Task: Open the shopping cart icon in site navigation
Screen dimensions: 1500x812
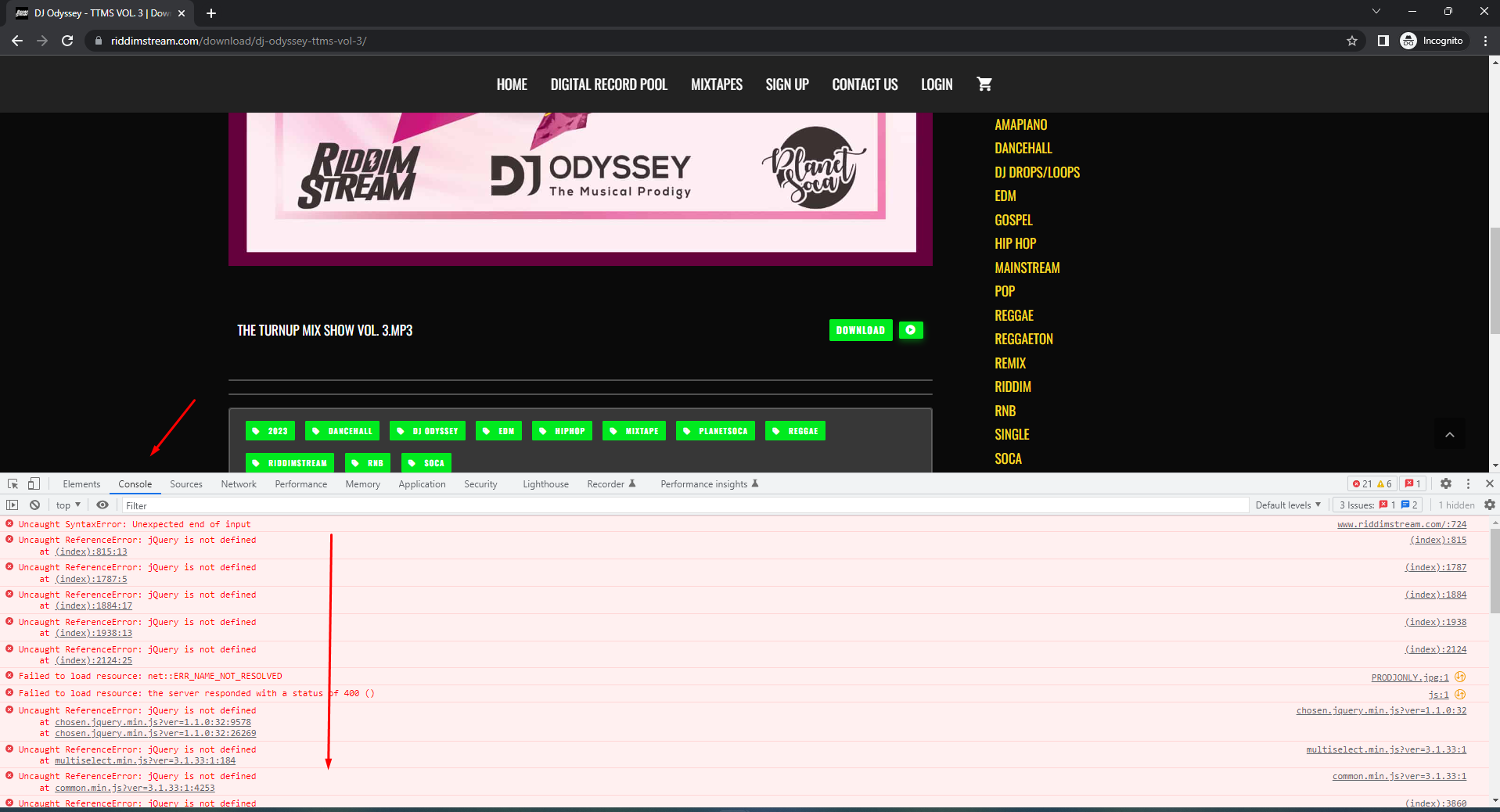Action: 984,84
